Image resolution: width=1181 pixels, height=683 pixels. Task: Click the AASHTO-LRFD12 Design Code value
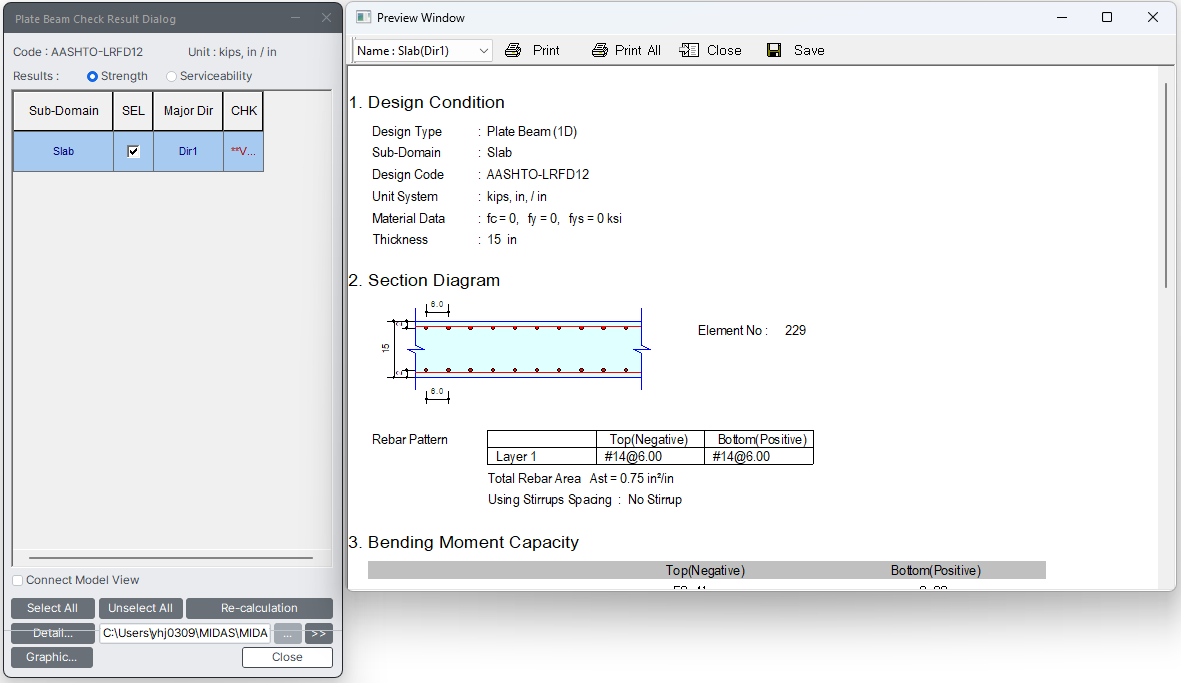[538, 175]
